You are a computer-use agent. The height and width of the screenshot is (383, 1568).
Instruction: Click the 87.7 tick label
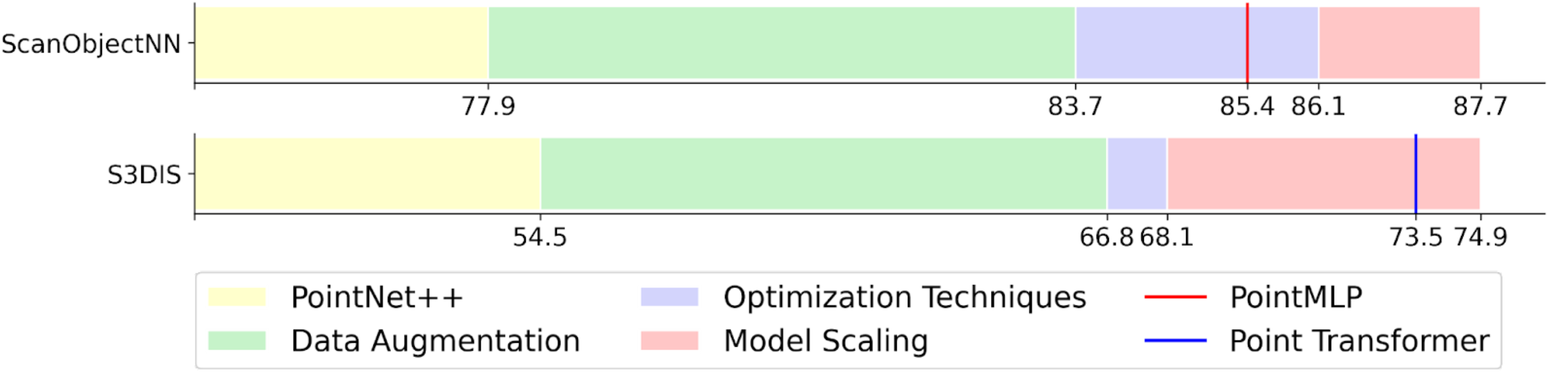pos(1480,106)
